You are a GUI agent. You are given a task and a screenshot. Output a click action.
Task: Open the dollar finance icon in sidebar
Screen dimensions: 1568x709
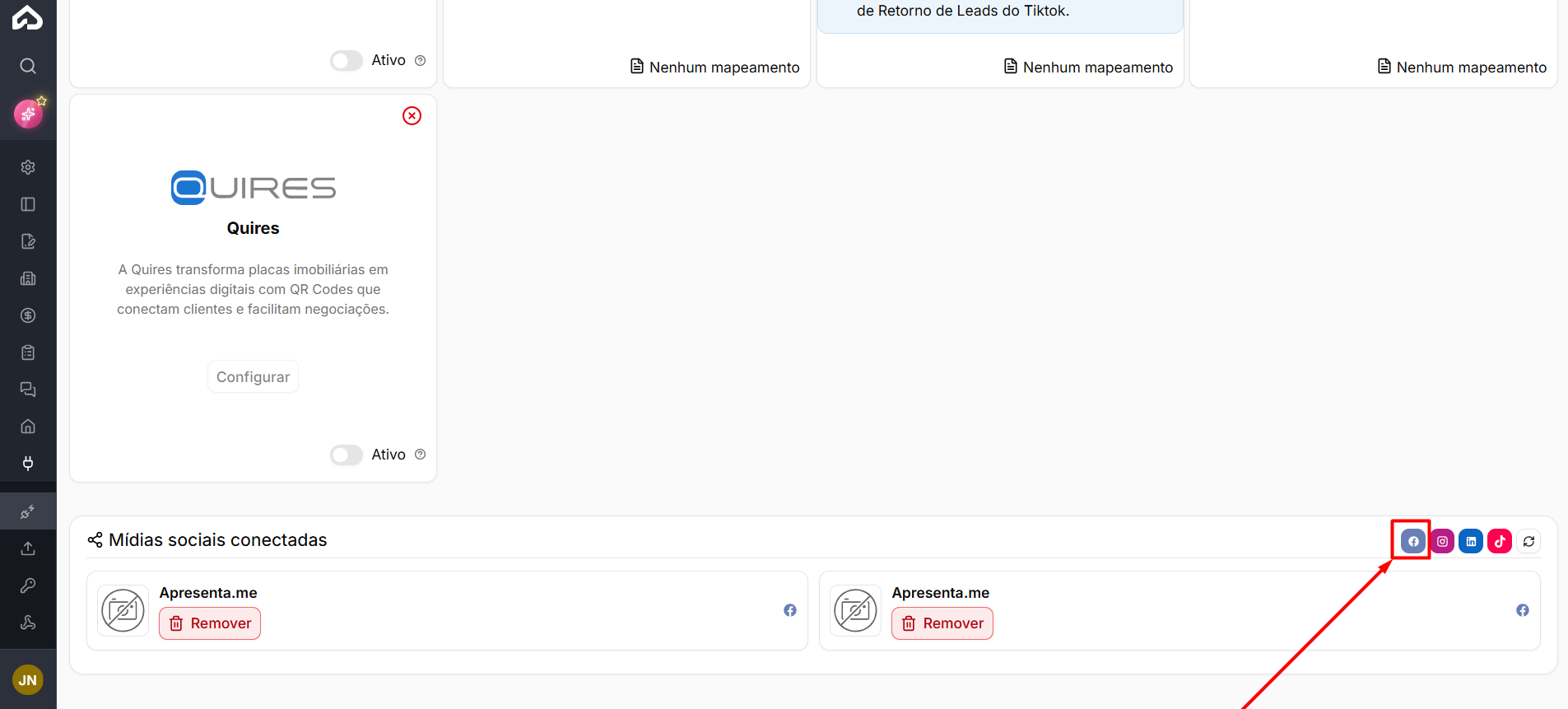click(28, 315)
